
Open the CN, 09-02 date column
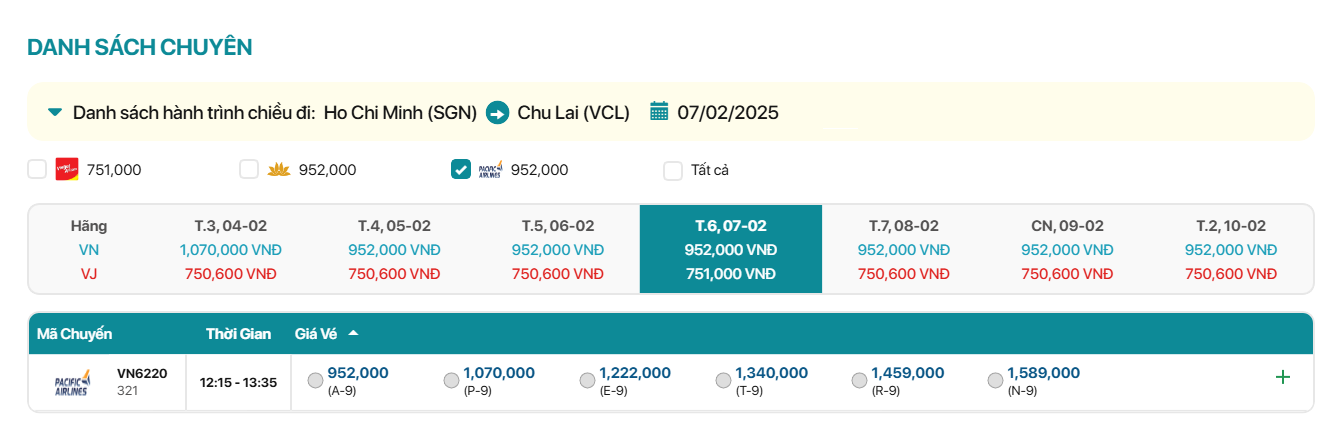point(1067,249)
